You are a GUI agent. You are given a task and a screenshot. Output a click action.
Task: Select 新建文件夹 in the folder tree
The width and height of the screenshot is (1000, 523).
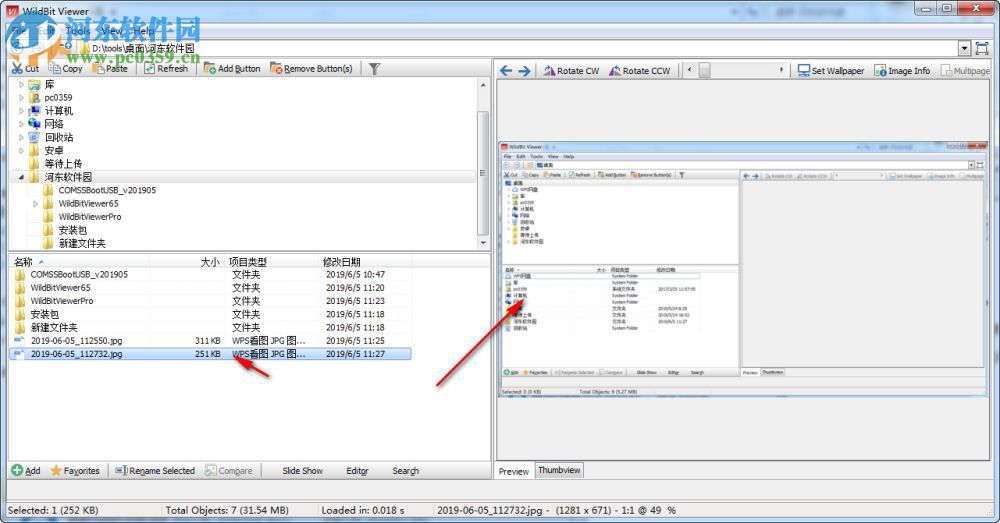[82, 244]
